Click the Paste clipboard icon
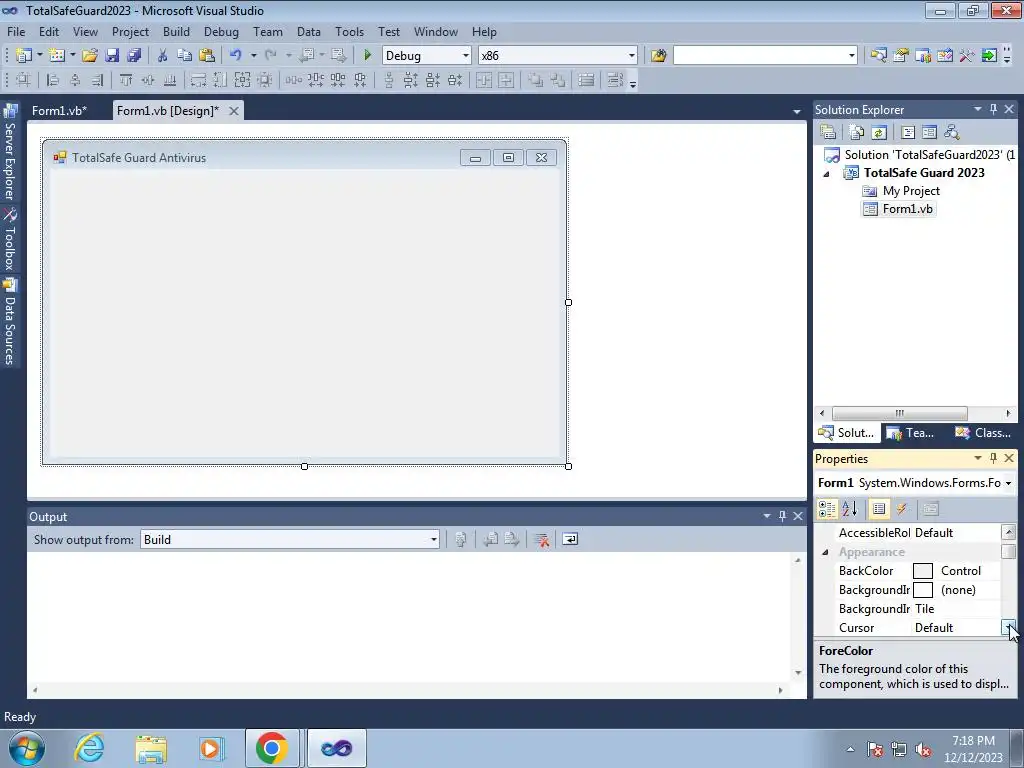1024x768 pixels. click(206, 56)
